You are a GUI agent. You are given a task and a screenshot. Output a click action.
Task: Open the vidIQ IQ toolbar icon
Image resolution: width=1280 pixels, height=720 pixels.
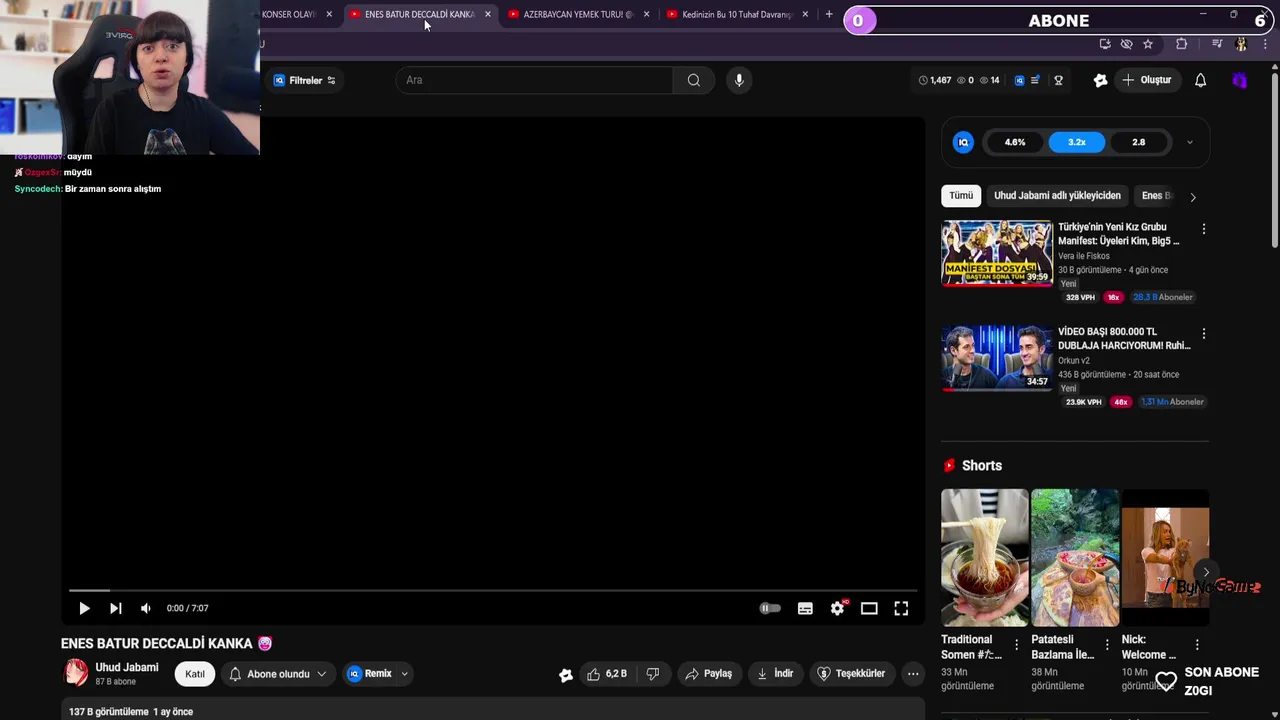point(1019,80)
